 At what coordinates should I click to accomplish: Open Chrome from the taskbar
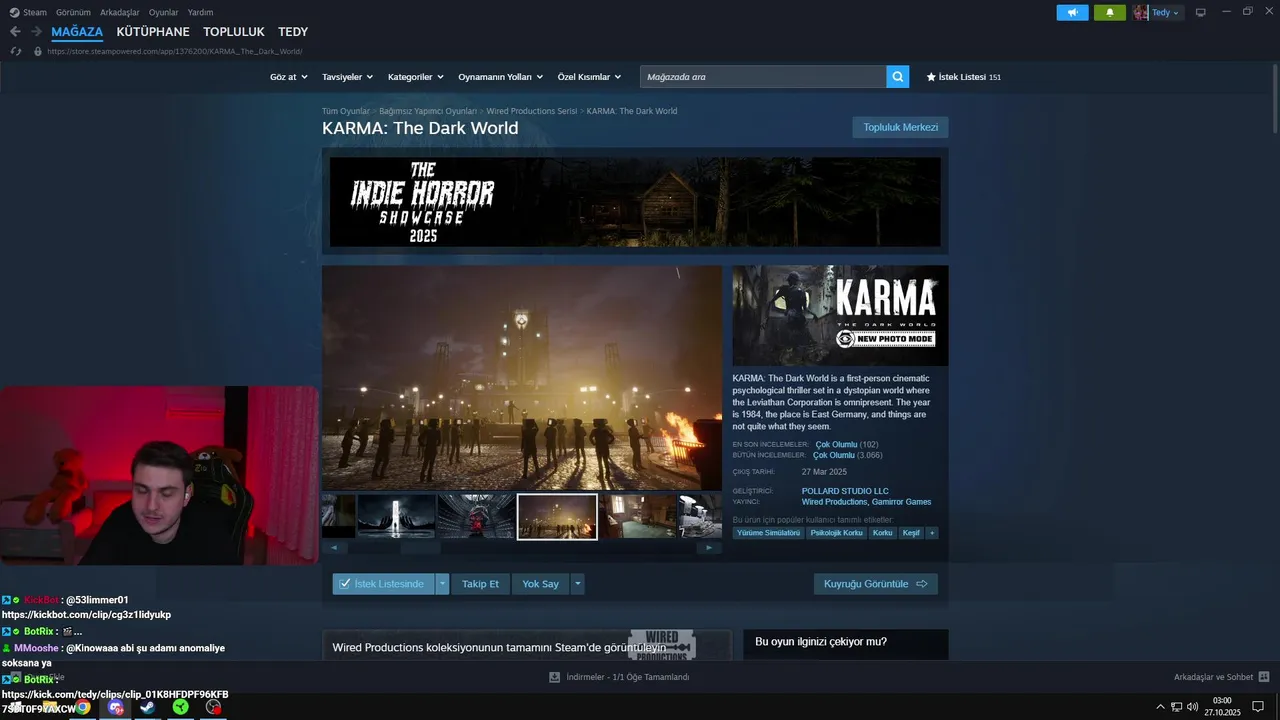pyautogui.click(x=83, y=707)
